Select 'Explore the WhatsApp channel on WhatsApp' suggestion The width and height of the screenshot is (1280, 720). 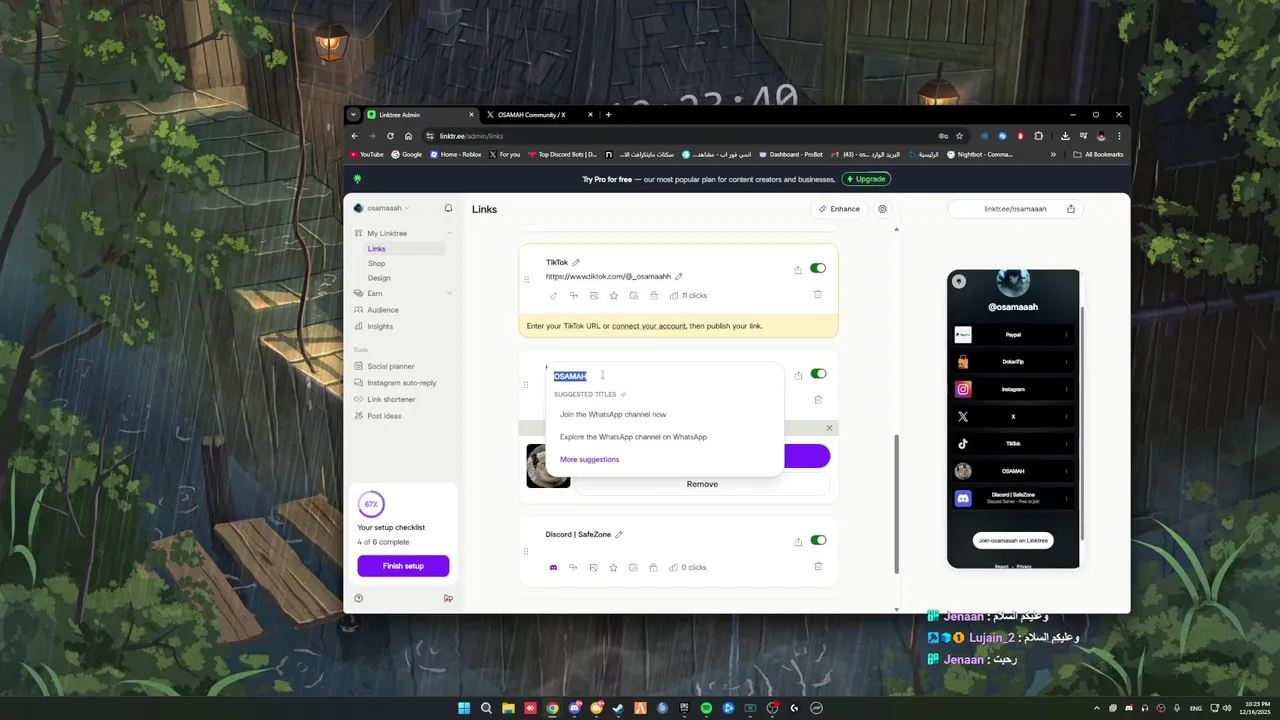[x=633, y=437]
